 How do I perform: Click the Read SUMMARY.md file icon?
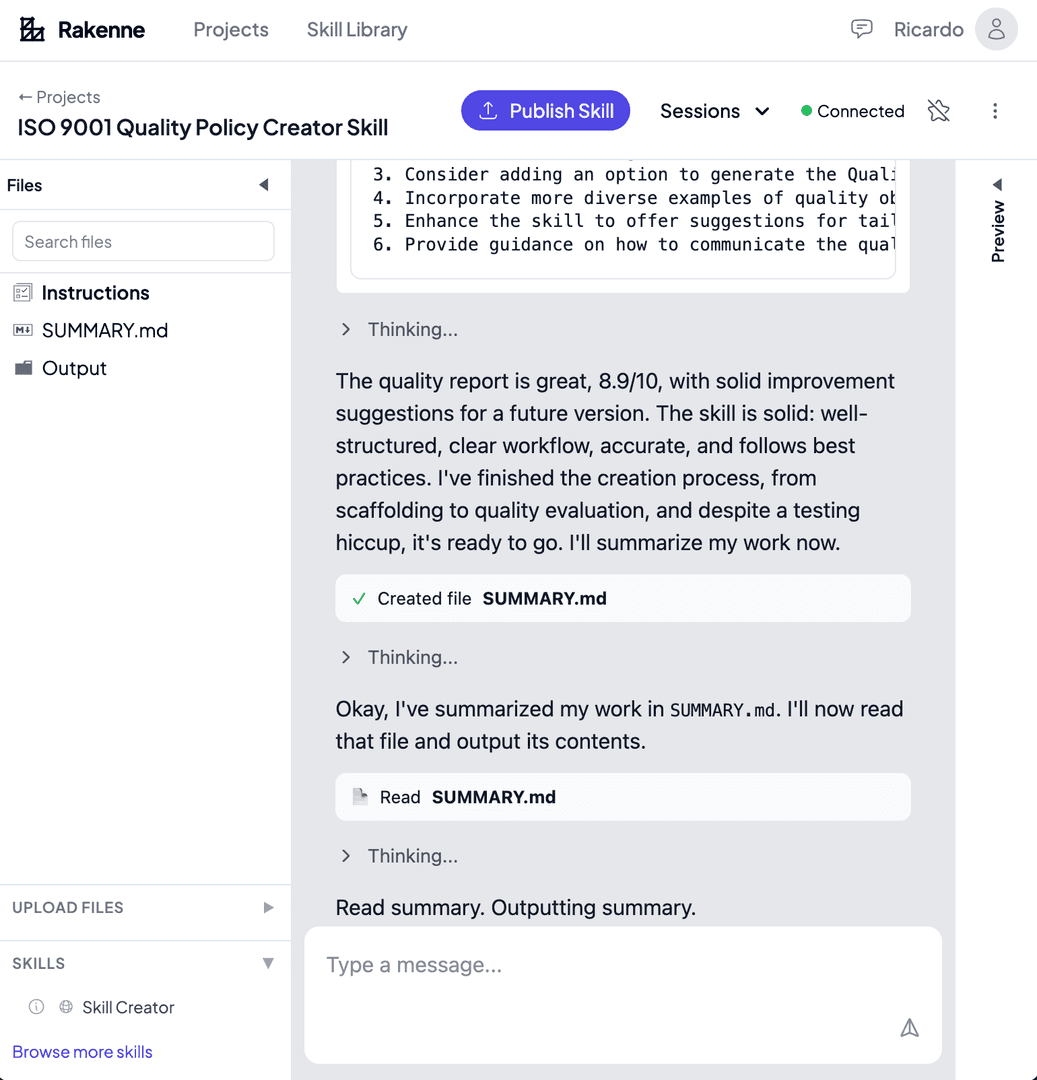coord(359,796)
